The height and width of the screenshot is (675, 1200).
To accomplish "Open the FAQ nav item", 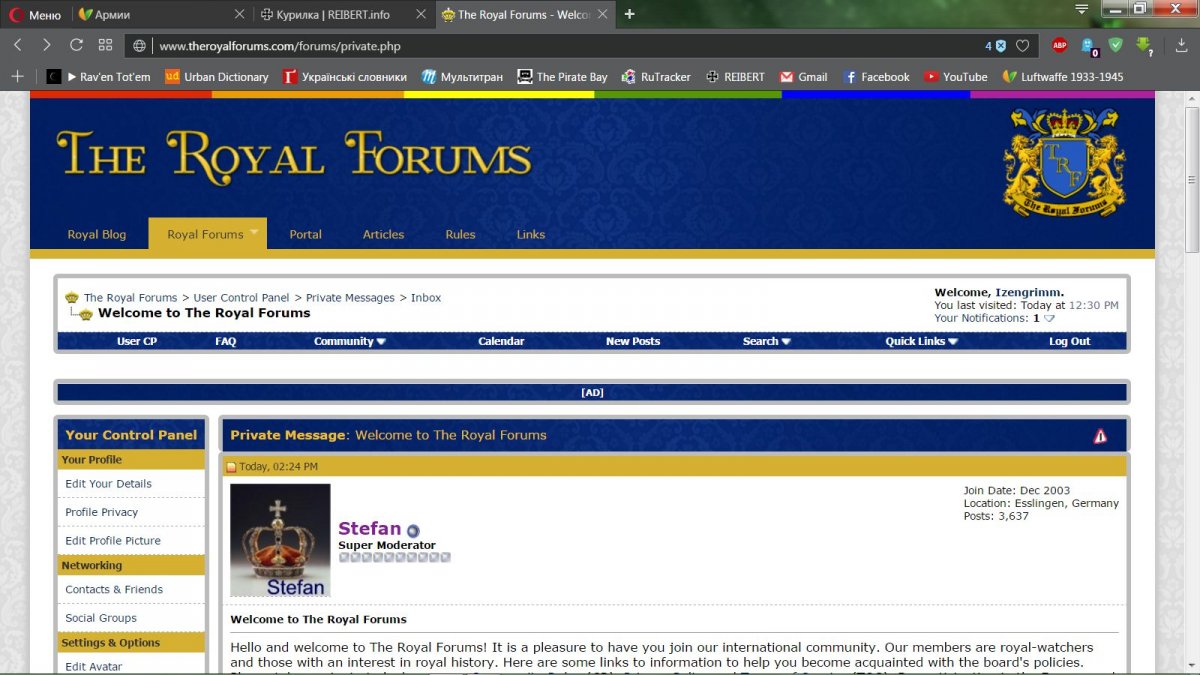I will 226,341.
